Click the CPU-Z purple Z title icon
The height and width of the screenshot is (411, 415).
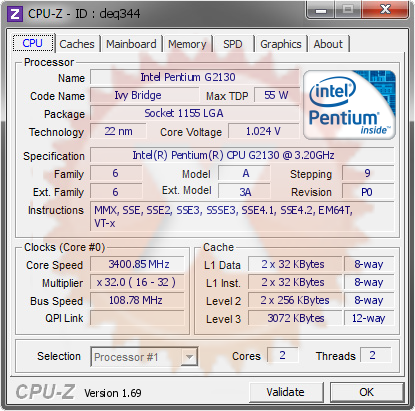(x=15, y=14)
